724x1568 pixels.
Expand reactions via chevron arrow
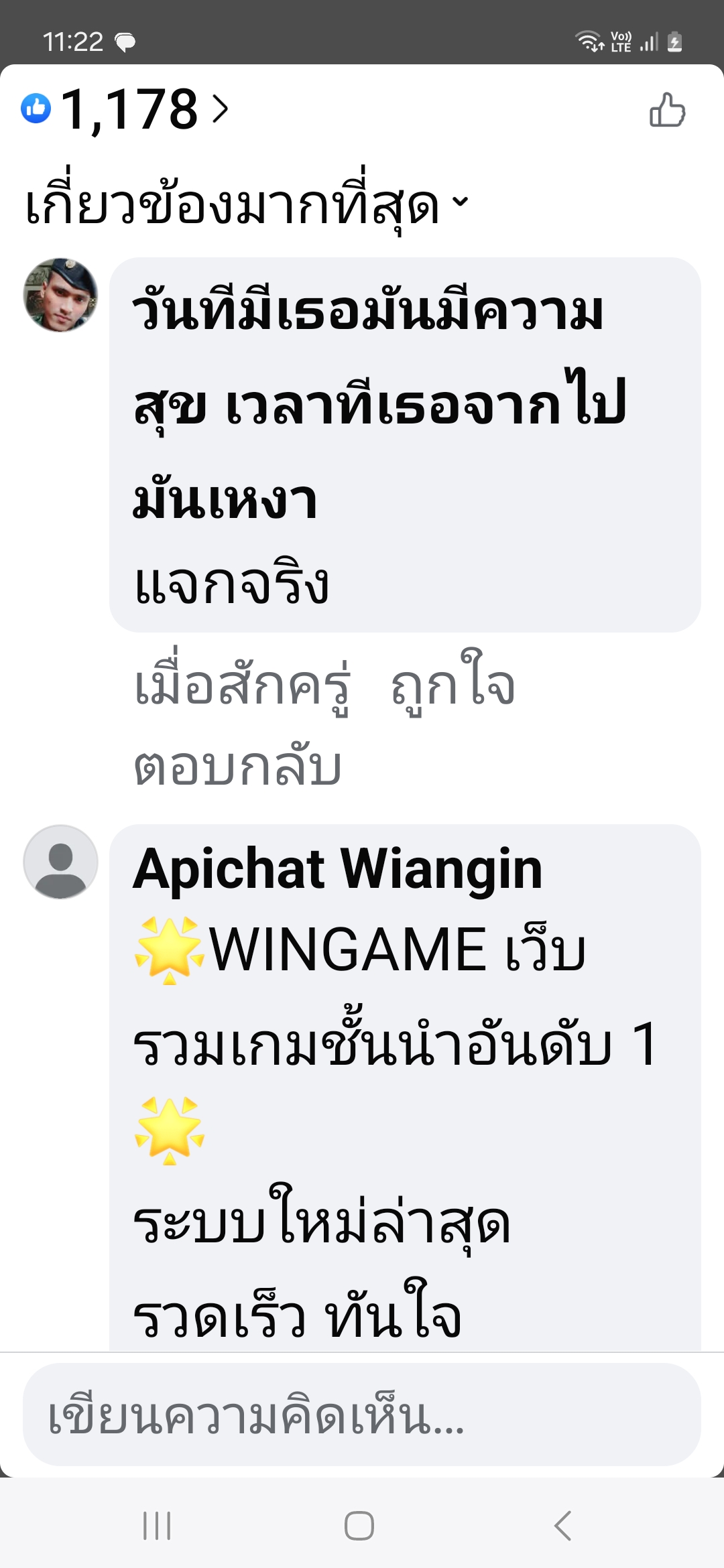pyautogui.click(x=220, y=109)
